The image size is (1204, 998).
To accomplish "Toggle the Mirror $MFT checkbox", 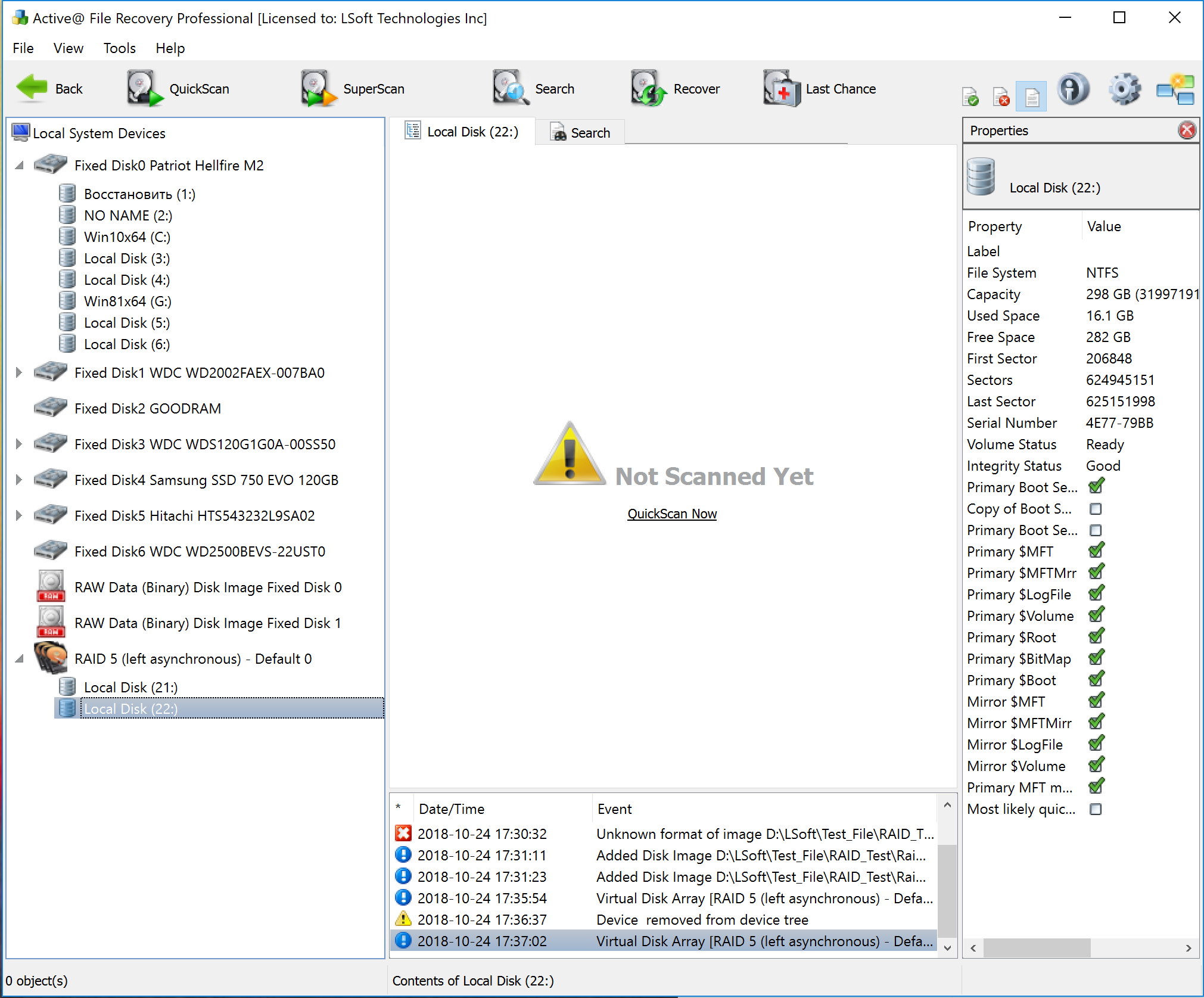I will click(1096, 701).
